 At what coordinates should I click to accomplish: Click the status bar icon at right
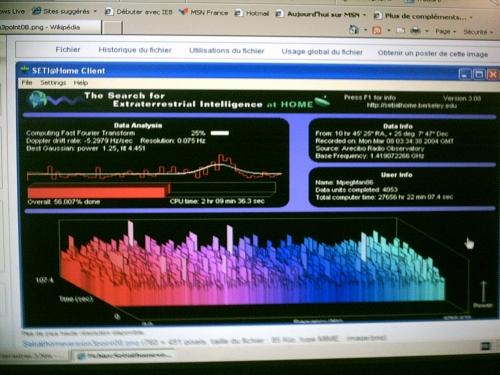486,346
